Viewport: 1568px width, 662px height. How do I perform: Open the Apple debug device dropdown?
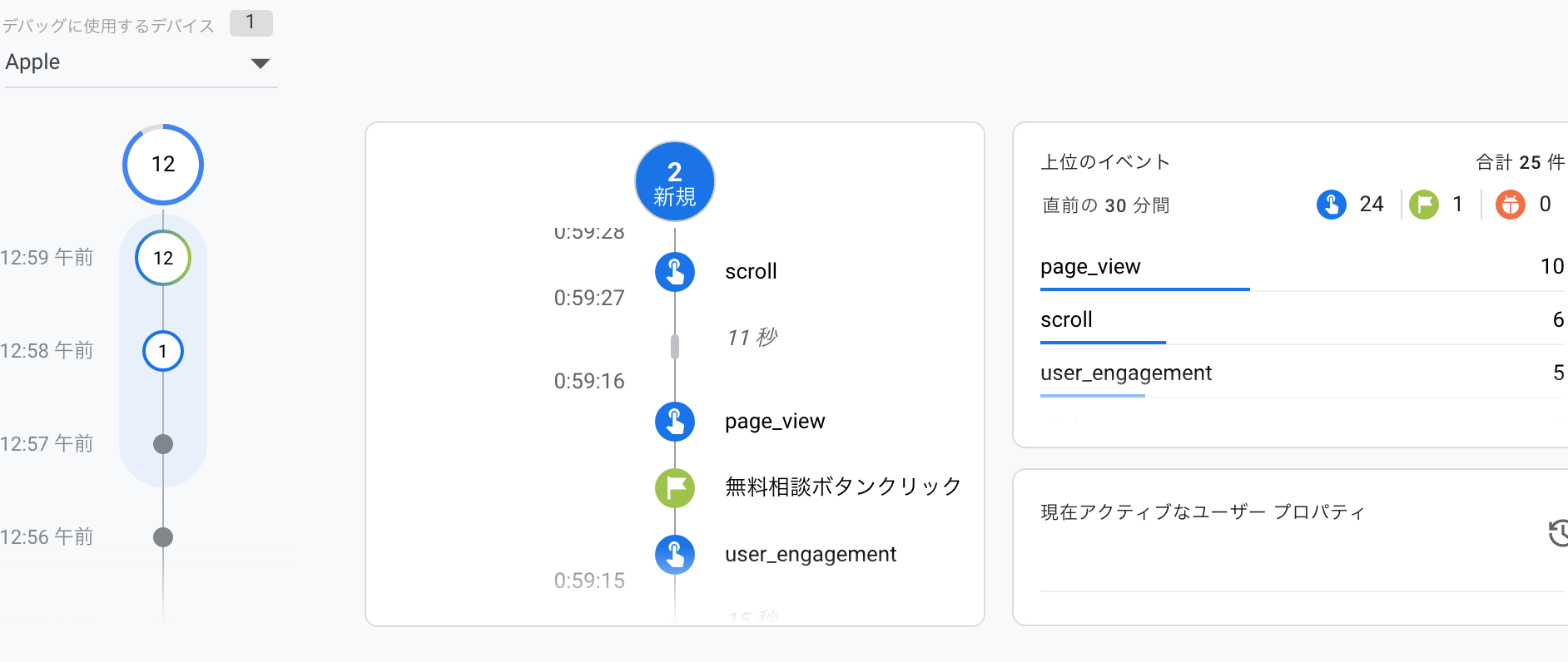pyautogui.click(x=125, y=62)
